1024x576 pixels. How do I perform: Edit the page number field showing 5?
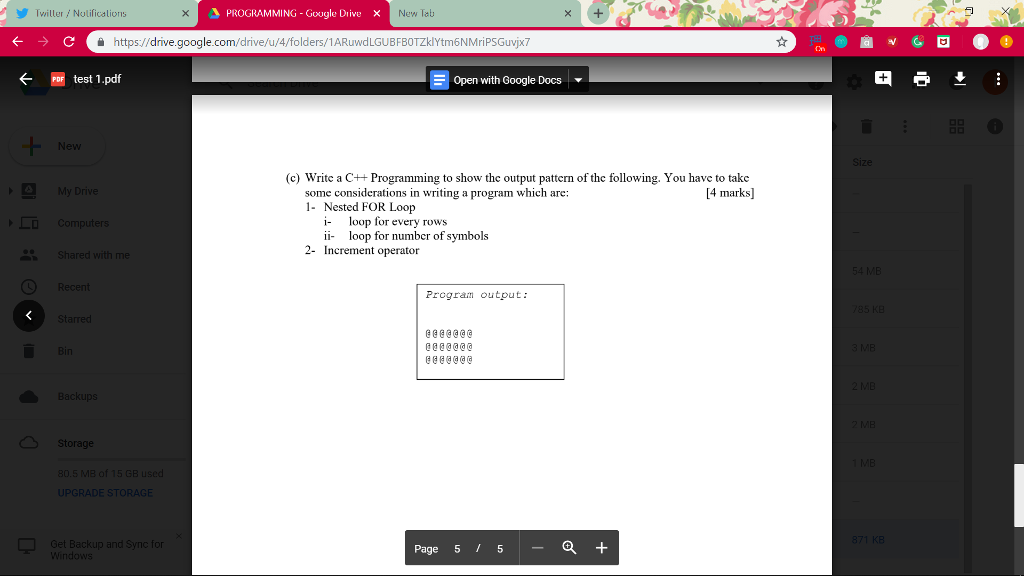(x=457, y=548)
